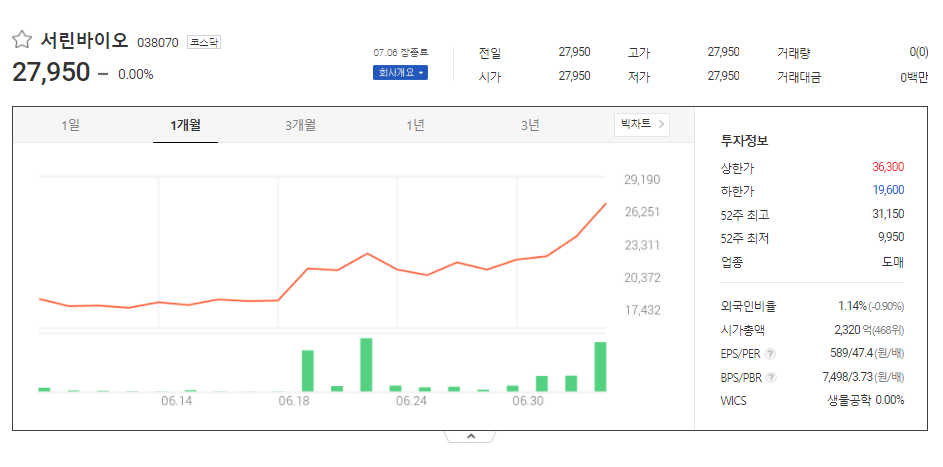The width and height of the screenshot is (943, 467).
Task: Click the 서린바이오 stock name
Action: 85,40
